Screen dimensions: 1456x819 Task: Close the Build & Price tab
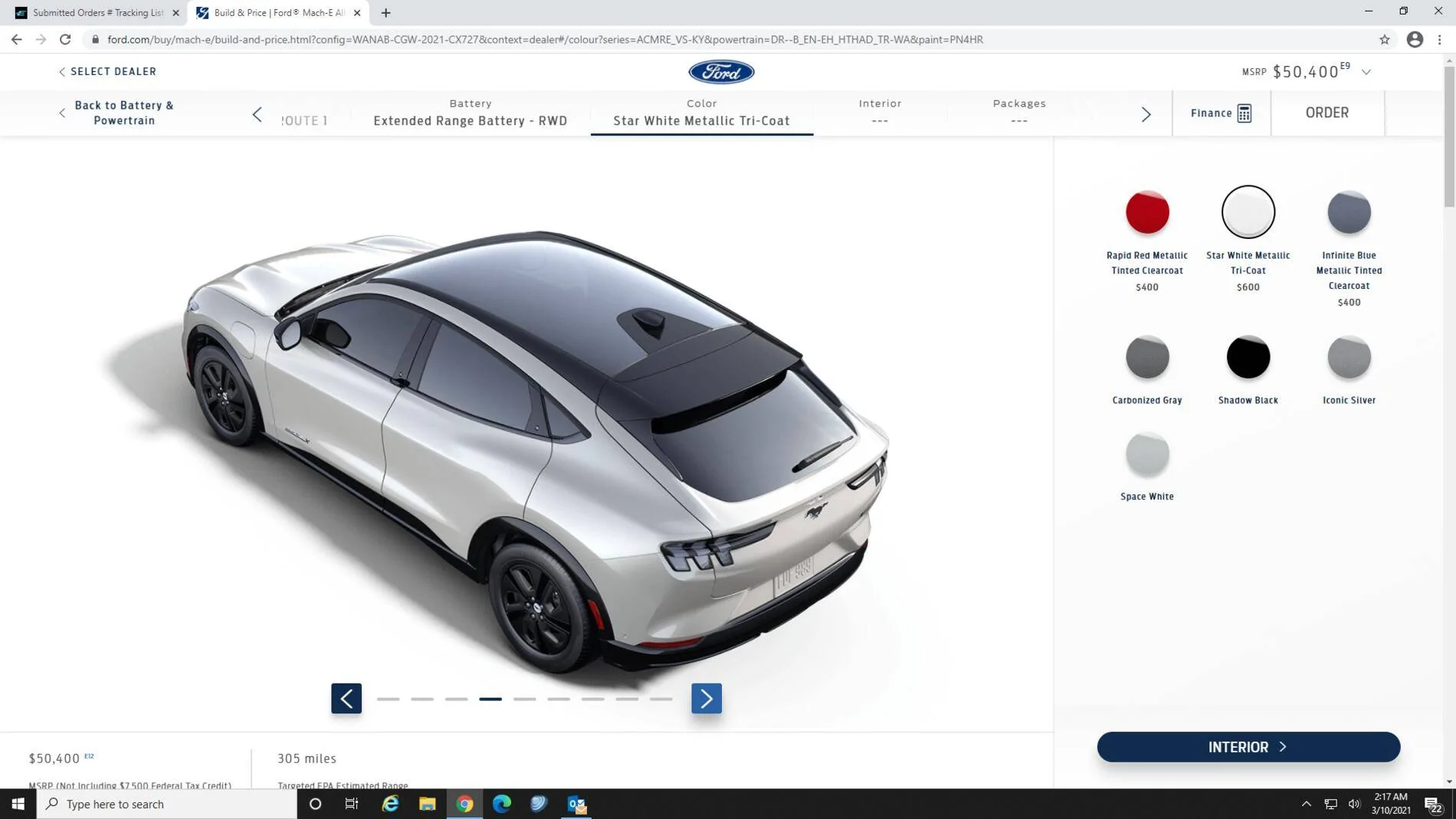tap(357, 13)
